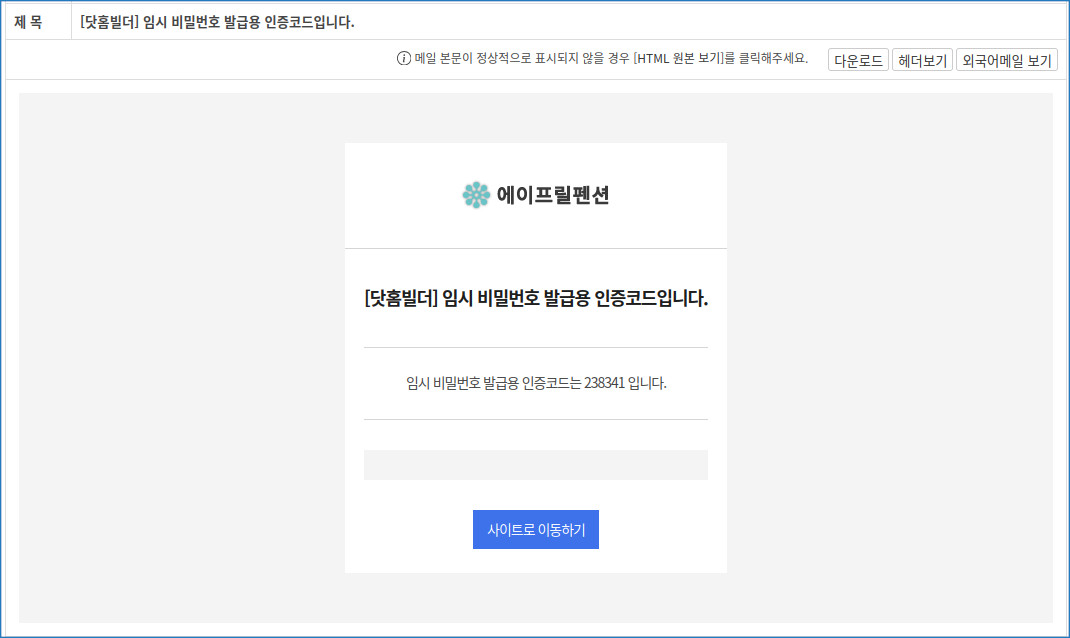Open header view with 헤더보기
Image resolution: width=1070 pixels, height=638 pixels.
pyautogui.click(x=922, y=60)
